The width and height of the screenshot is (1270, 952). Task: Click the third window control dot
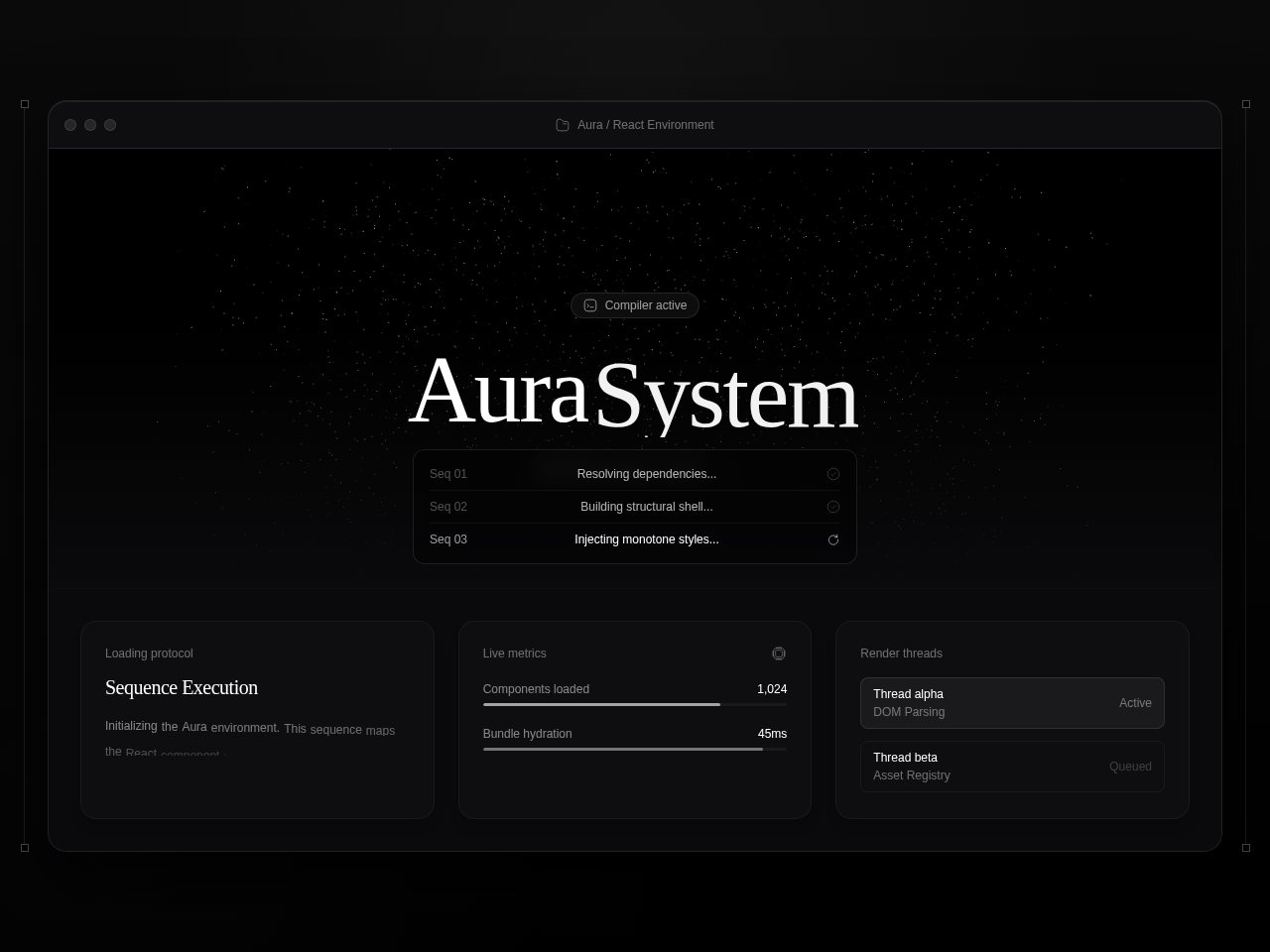[110, 125]
